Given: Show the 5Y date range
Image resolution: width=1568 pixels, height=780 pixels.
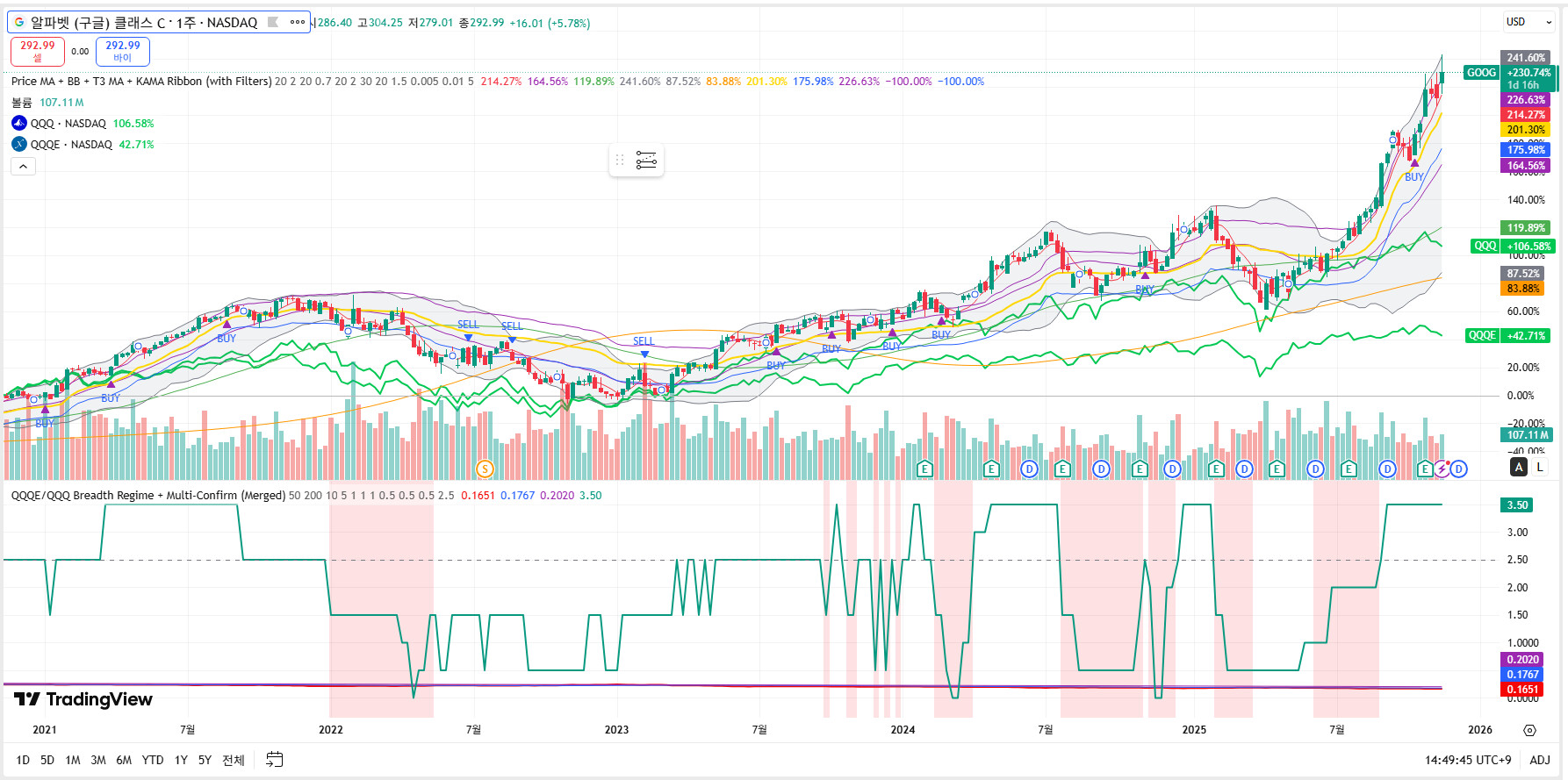Looking at the screenshot, I should (x=205, y=760).
